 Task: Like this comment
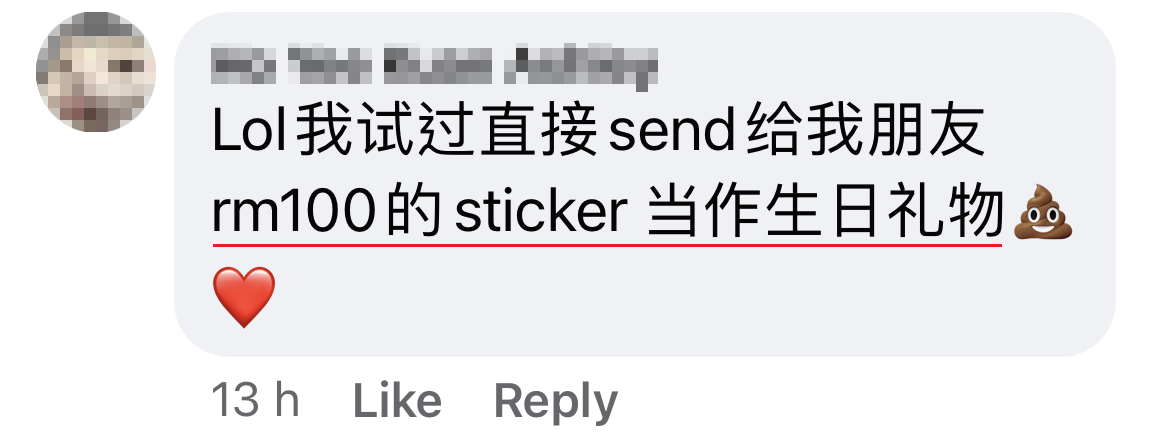[x=396, y=401]
